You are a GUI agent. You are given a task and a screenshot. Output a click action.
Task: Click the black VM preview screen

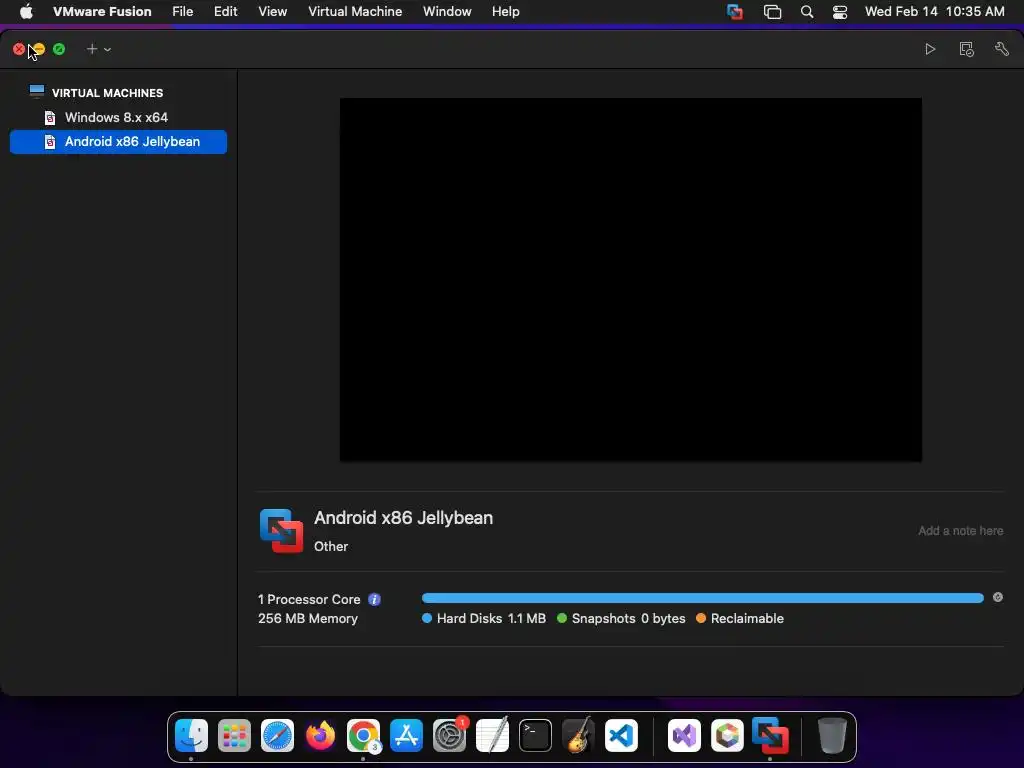(x=631, y=280)
